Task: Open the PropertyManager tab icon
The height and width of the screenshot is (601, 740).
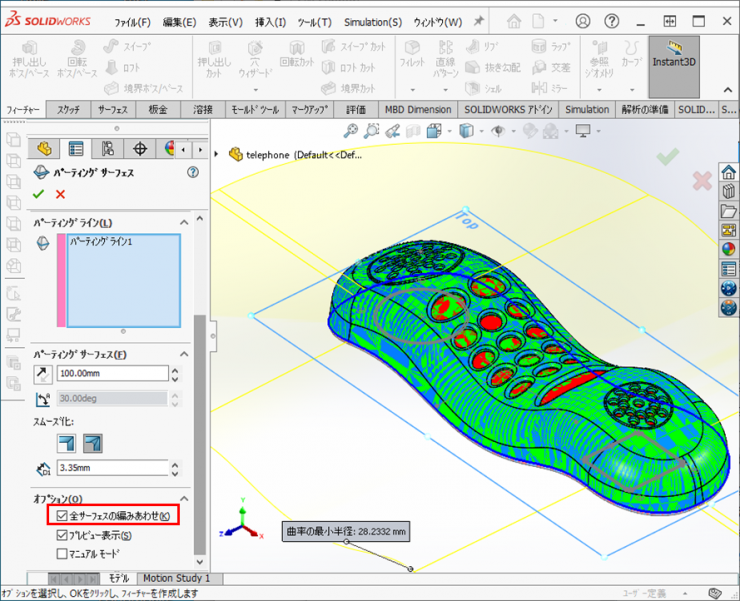Action: 76,149
